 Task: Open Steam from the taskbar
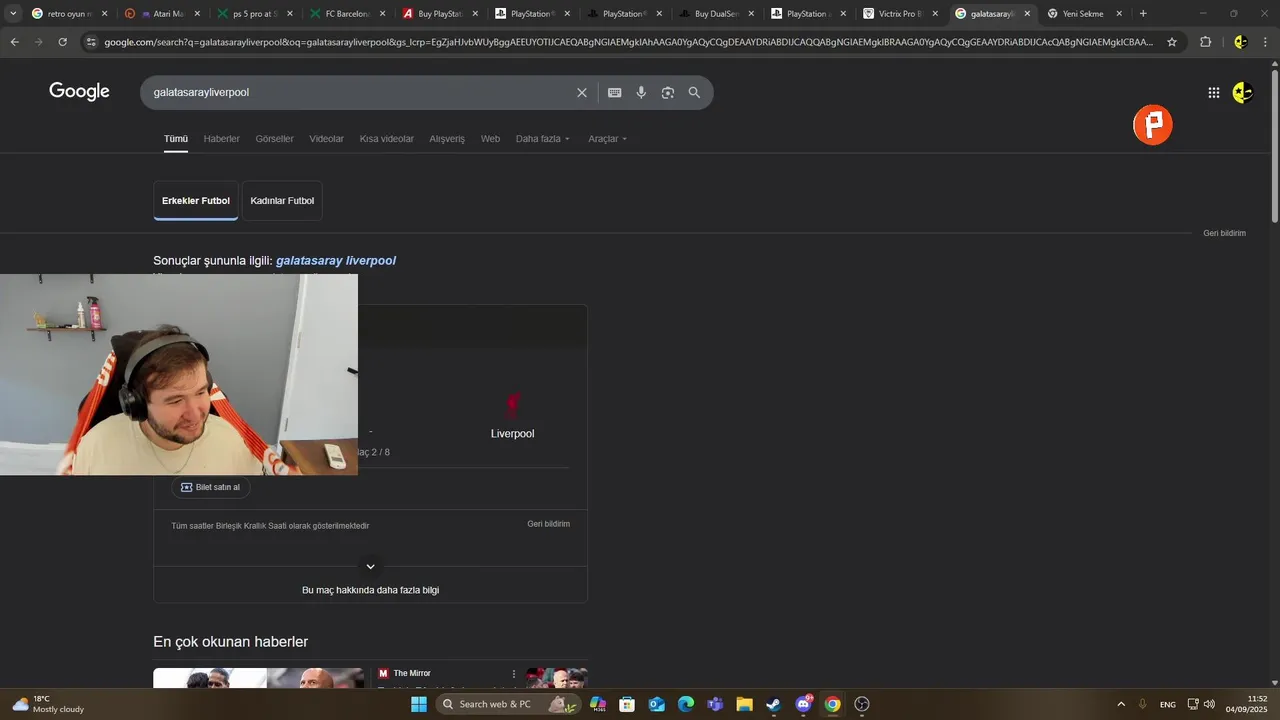(774, 704)
